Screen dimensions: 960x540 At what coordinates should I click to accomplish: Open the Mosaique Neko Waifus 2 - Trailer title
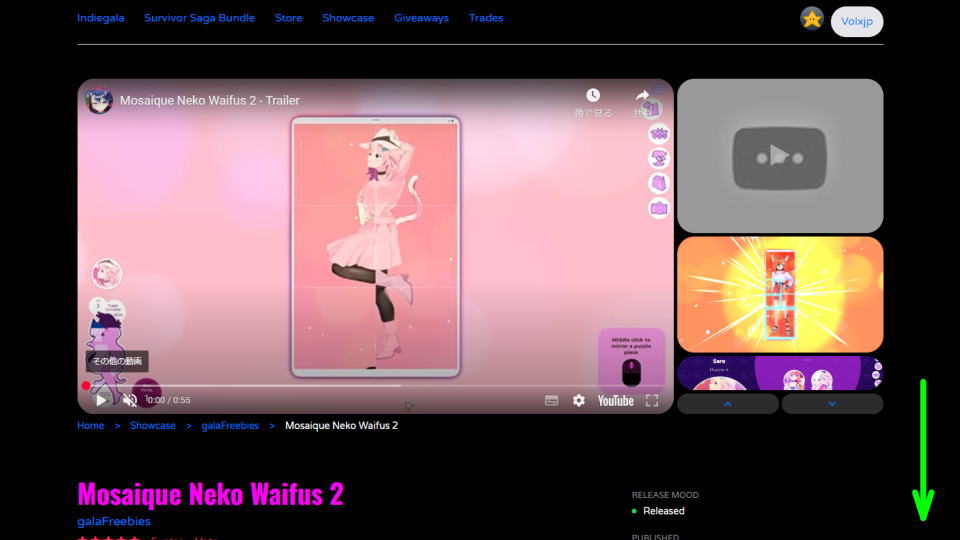[209, 100]
